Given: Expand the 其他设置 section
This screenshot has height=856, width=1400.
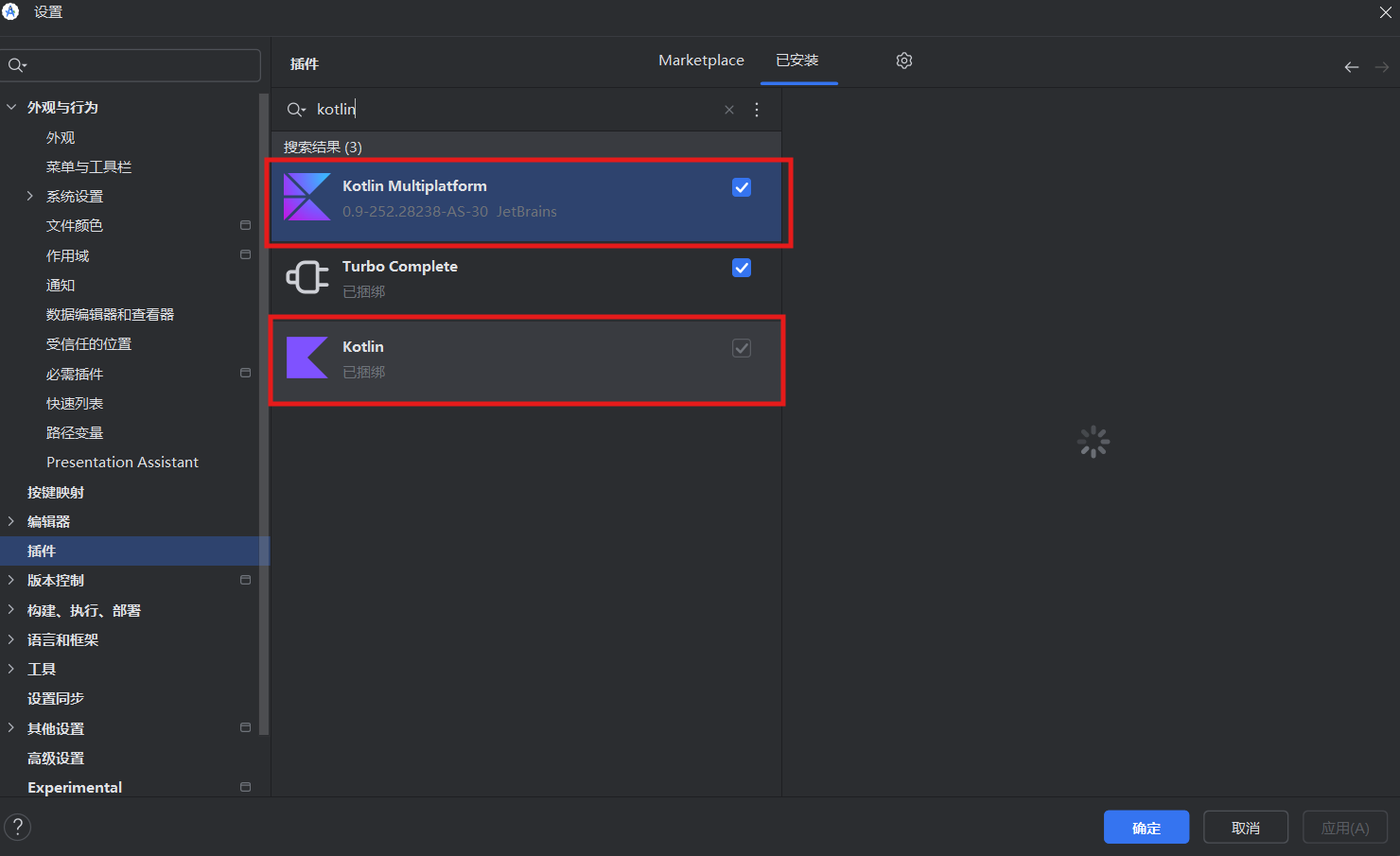Looking at the screenshot, I should (x=11, y=727).
